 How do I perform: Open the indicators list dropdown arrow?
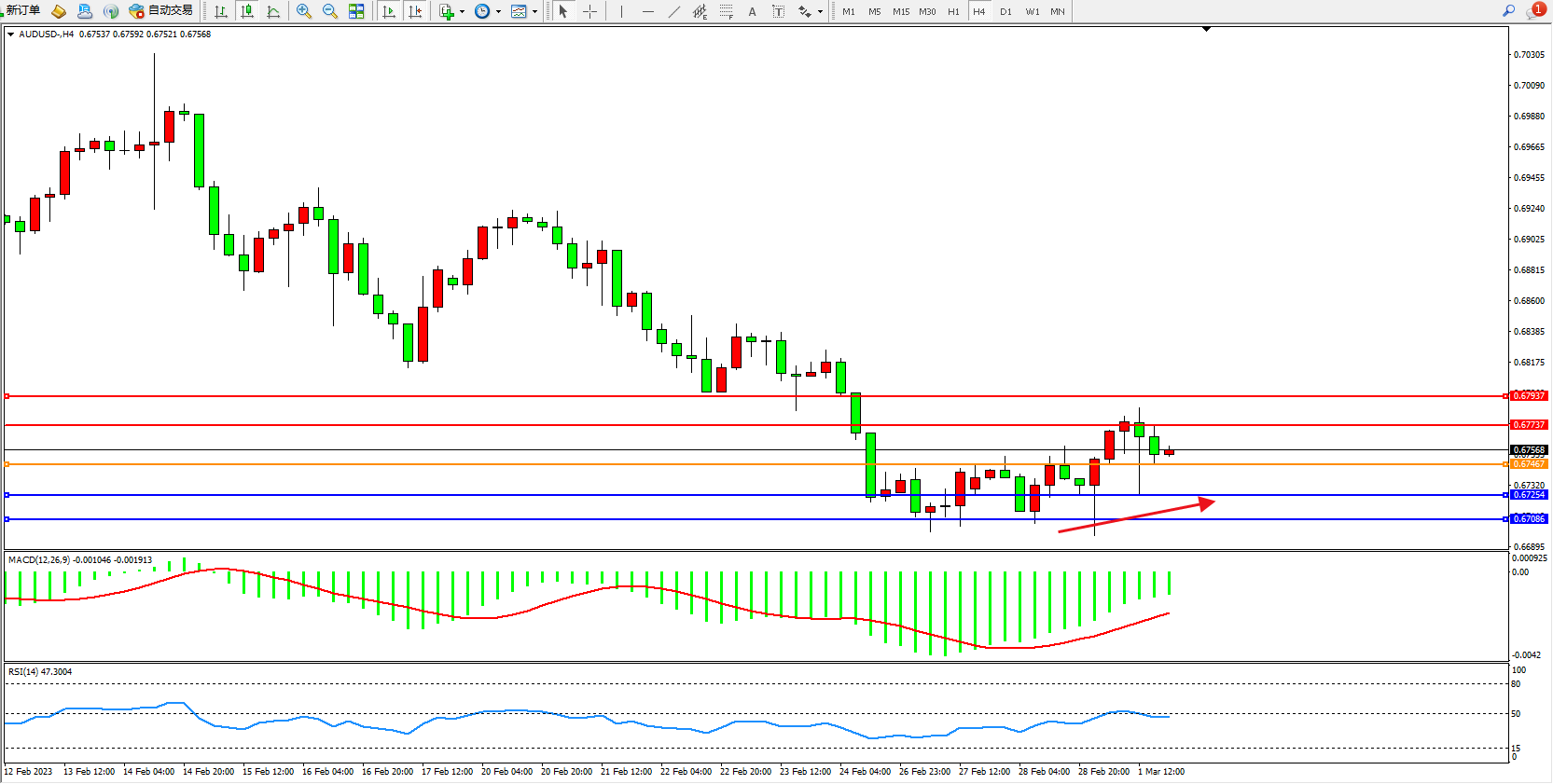coord(462,12)
